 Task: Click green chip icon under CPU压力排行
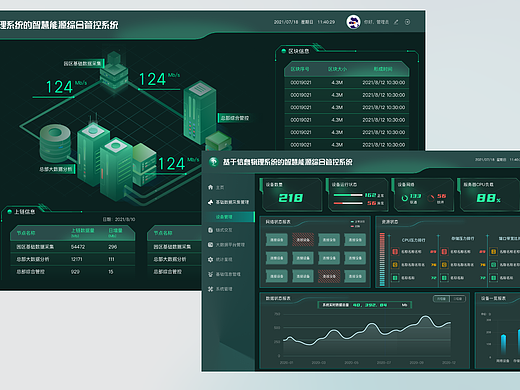pyautogui.click(x=395, y=277)
